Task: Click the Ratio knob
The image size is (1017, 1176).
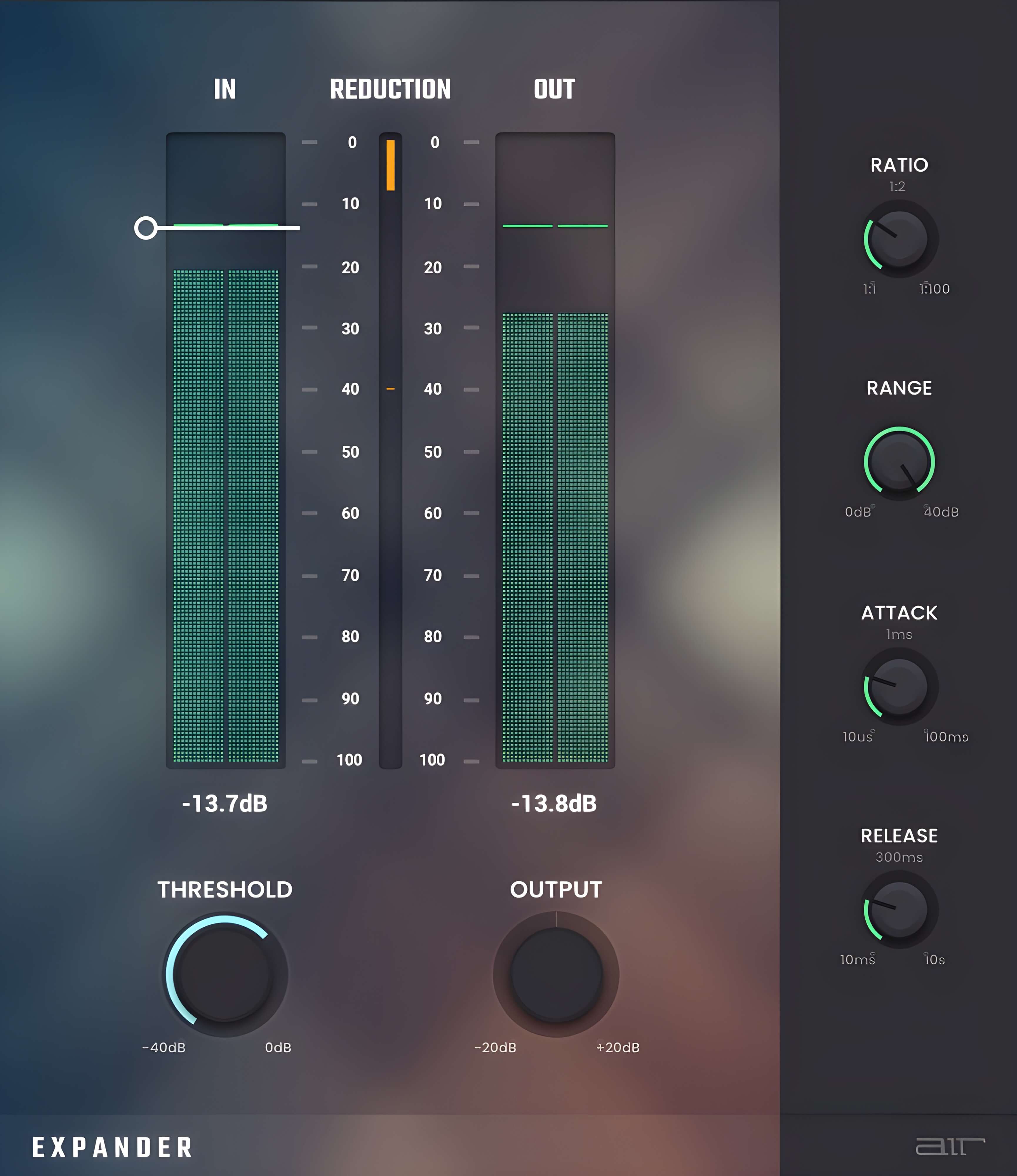Action: pos(899,238)
